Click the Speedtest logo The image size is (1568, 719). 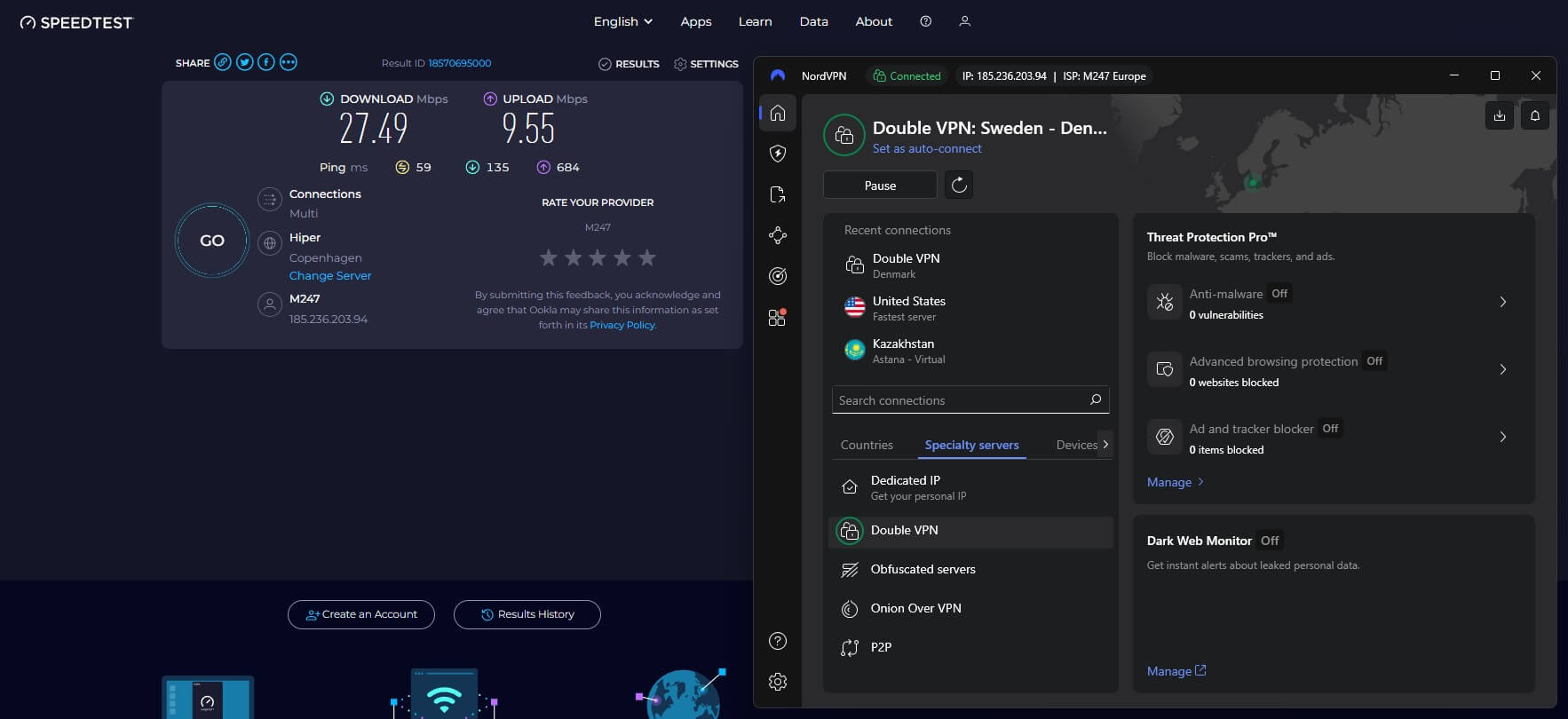tap(76, 22)
